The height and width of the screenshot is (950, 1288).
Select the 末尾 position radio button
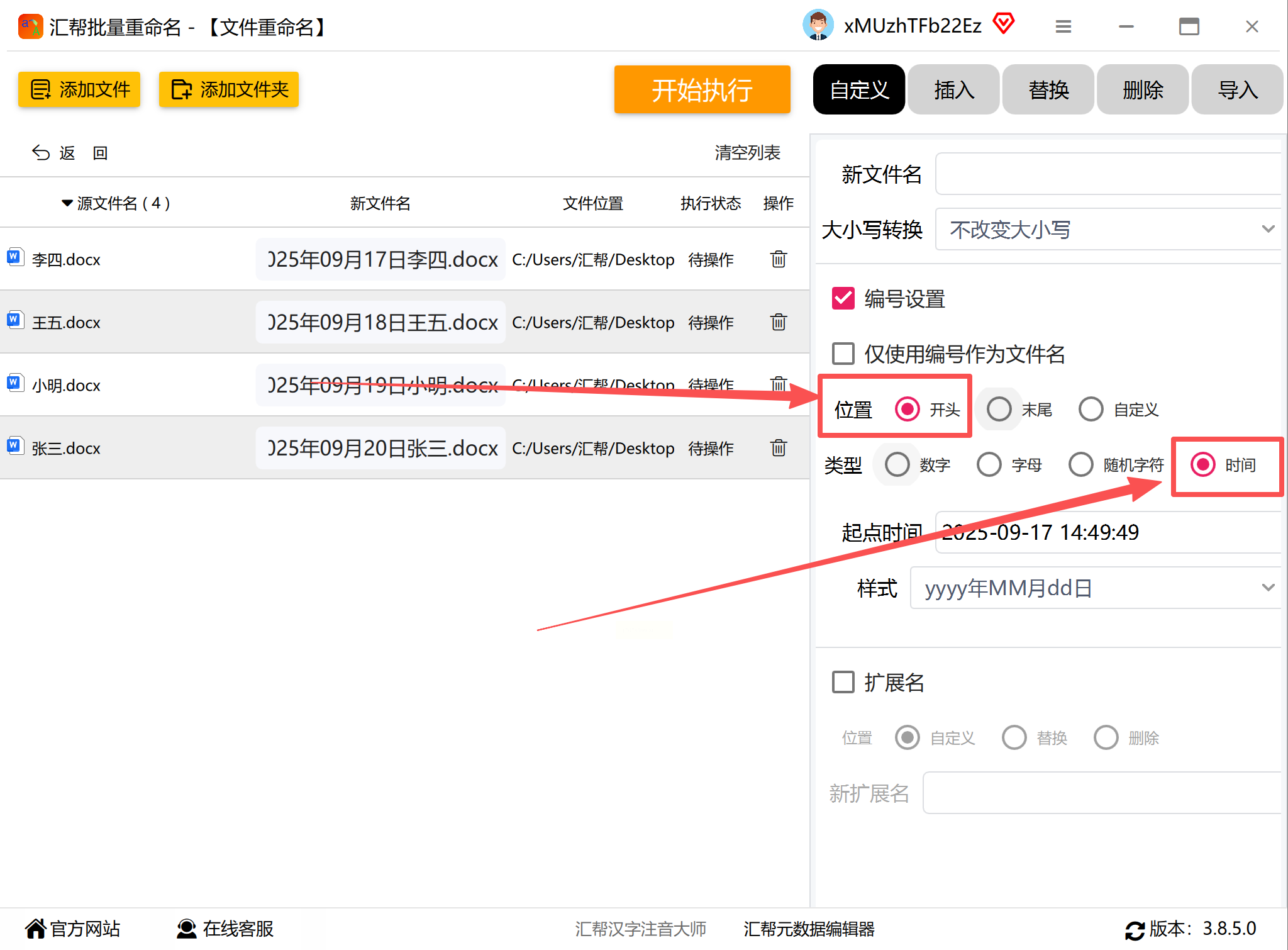click(999, 410)
